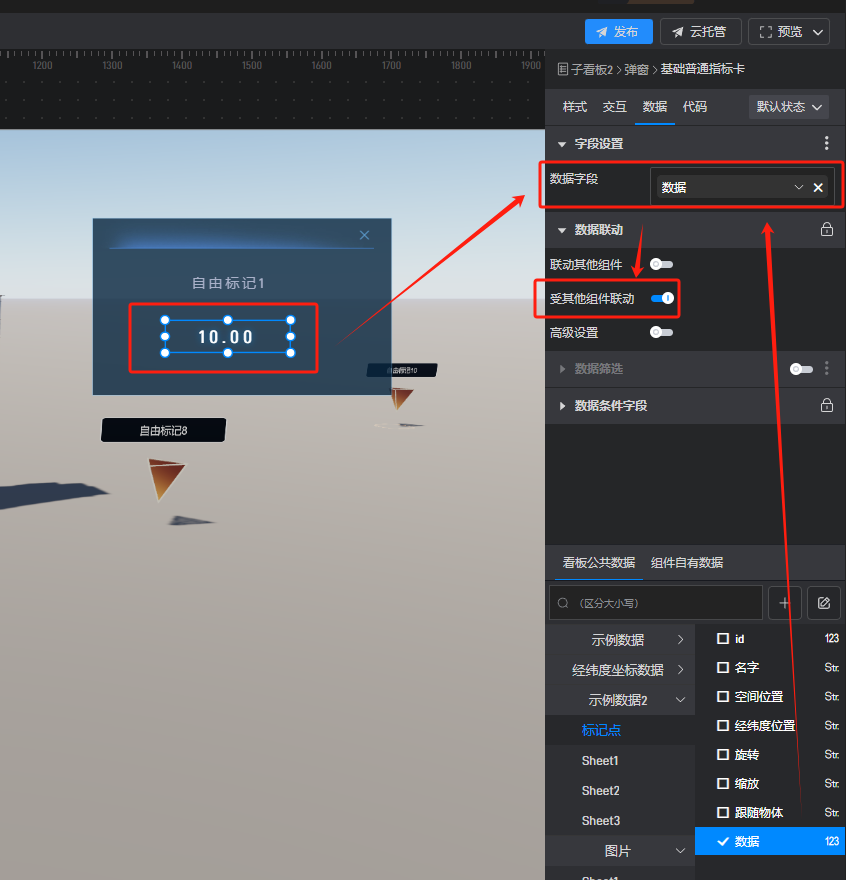Clear the 数据字段 selection with the X
The height and width of the screenshot is (880, 846).
(x=818, y=187)
